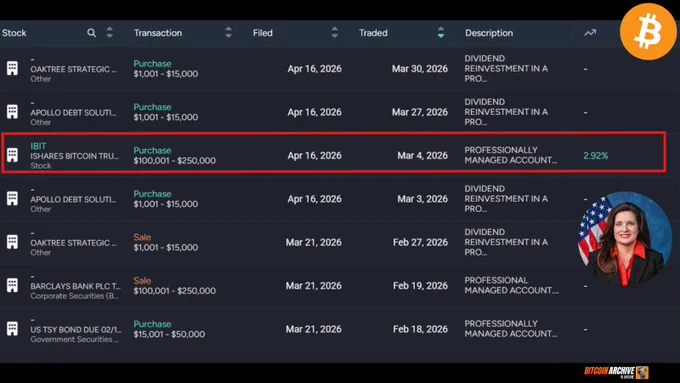Click building icon for Barclays Bank row
This screenshot has width=680, height=383.
tap(13, 285)
